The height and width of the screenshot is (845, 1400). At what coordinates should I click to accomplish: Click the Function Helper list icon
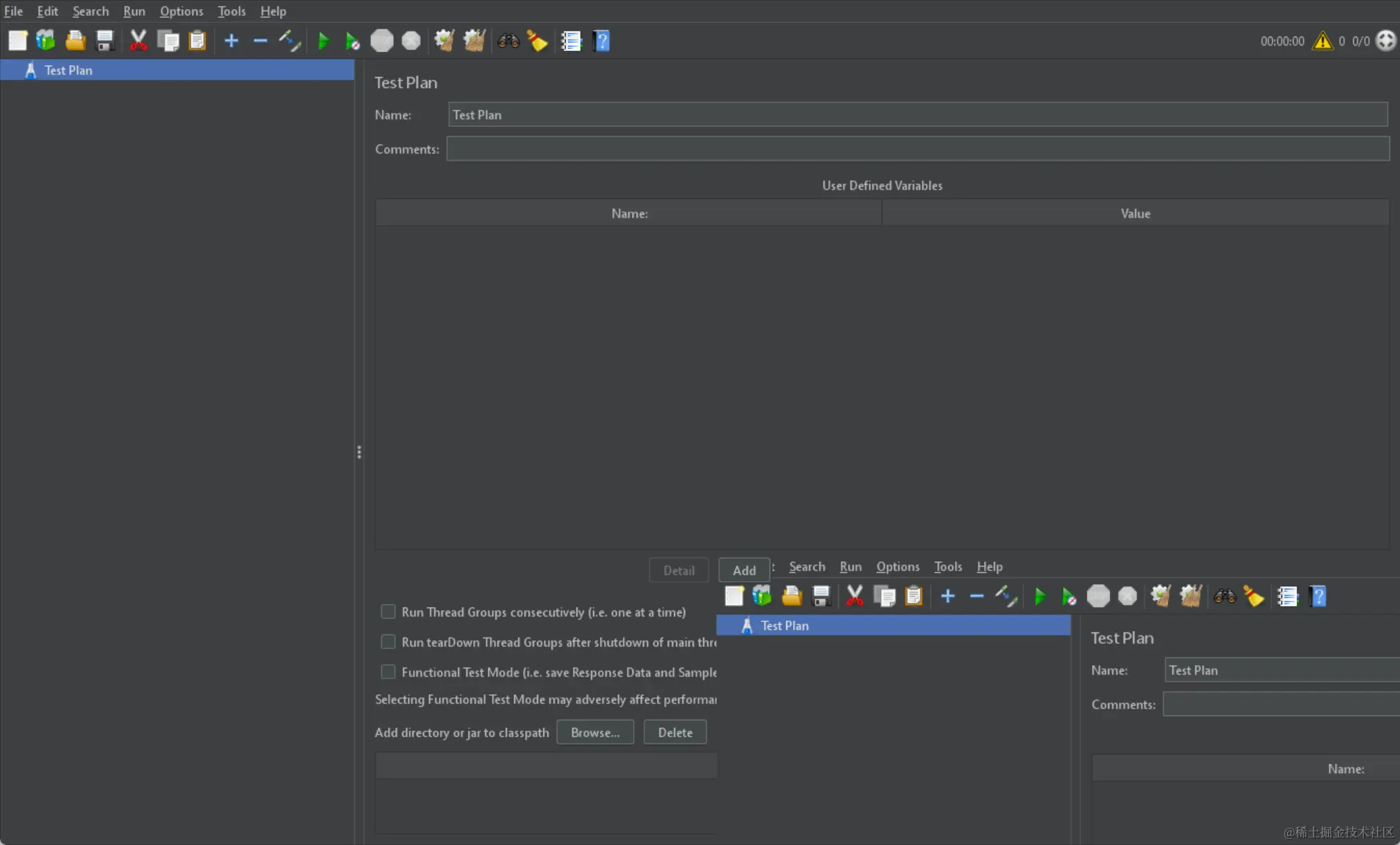[571, 41]
